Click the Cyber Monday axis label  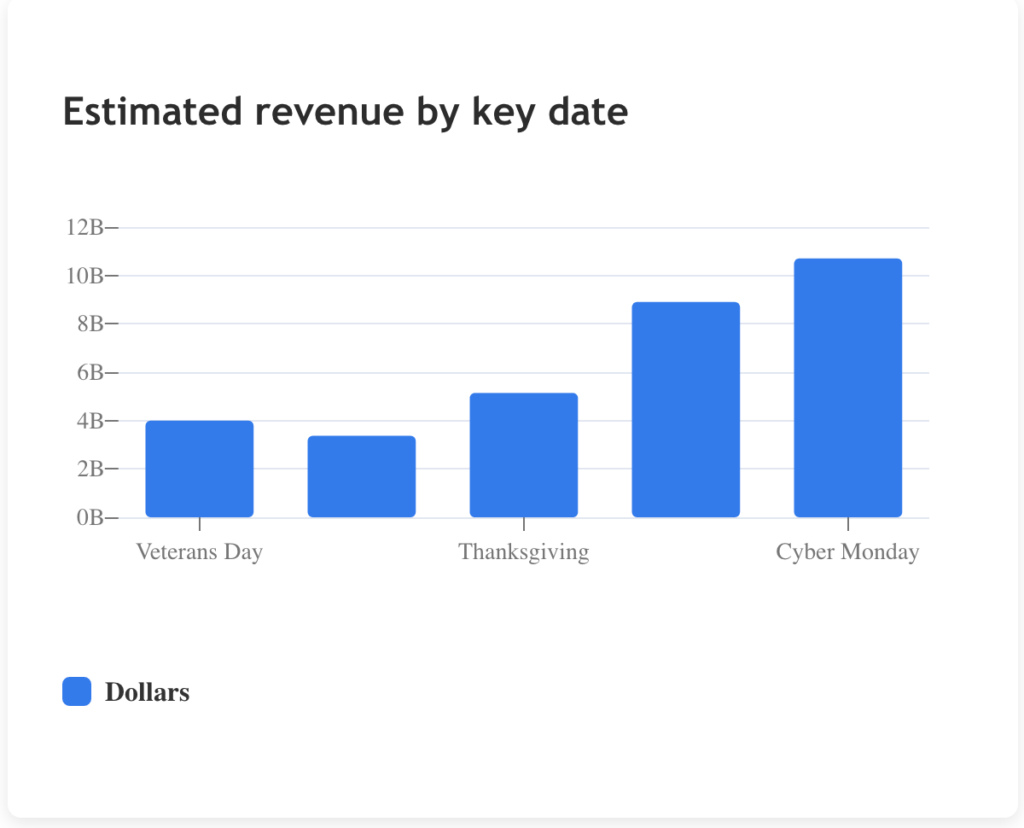click(x=848, y=551)
